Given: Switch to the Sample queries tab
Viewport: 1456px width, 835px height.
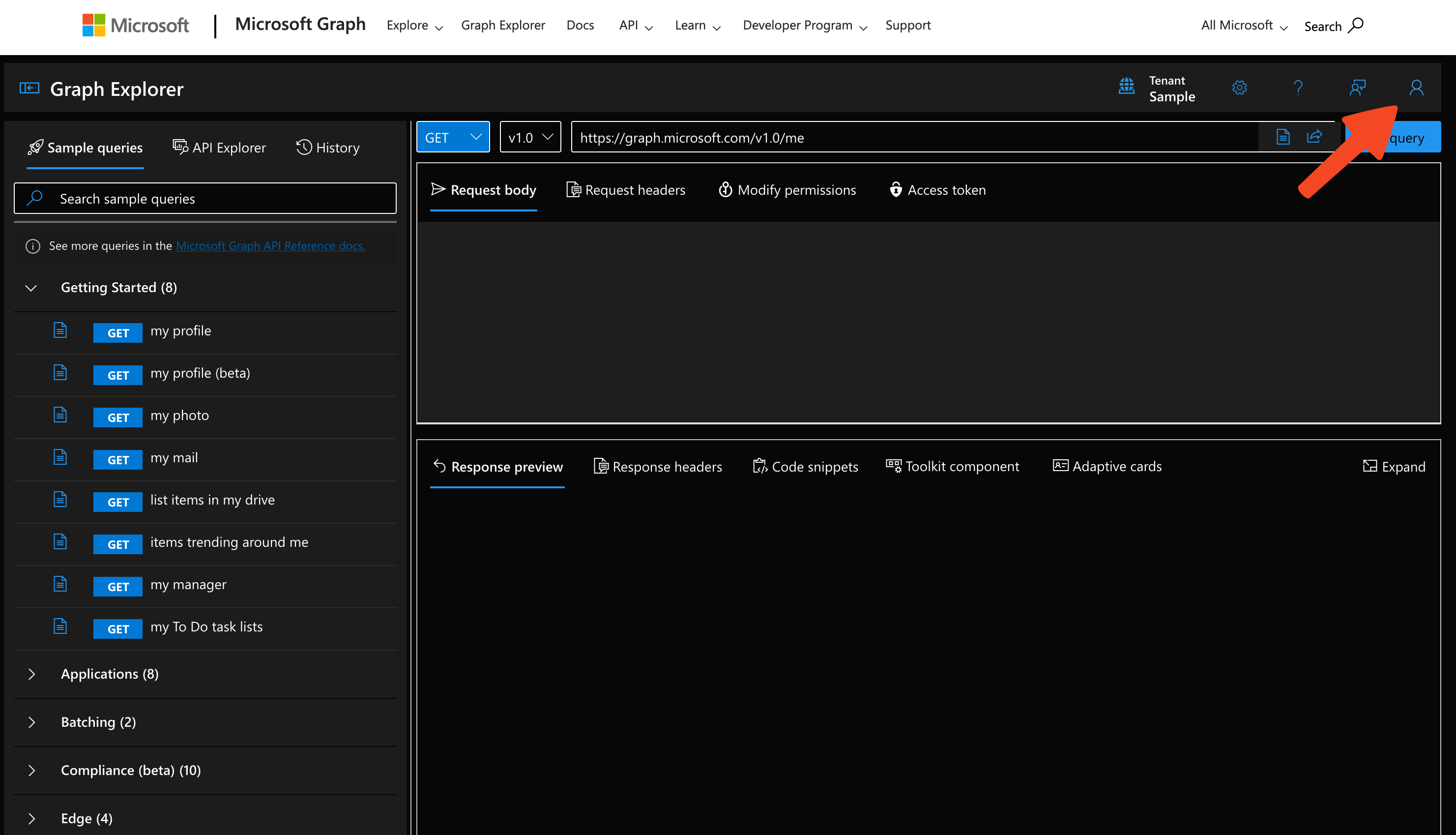Looking at the screenshot, I should (x=85, y=148).
